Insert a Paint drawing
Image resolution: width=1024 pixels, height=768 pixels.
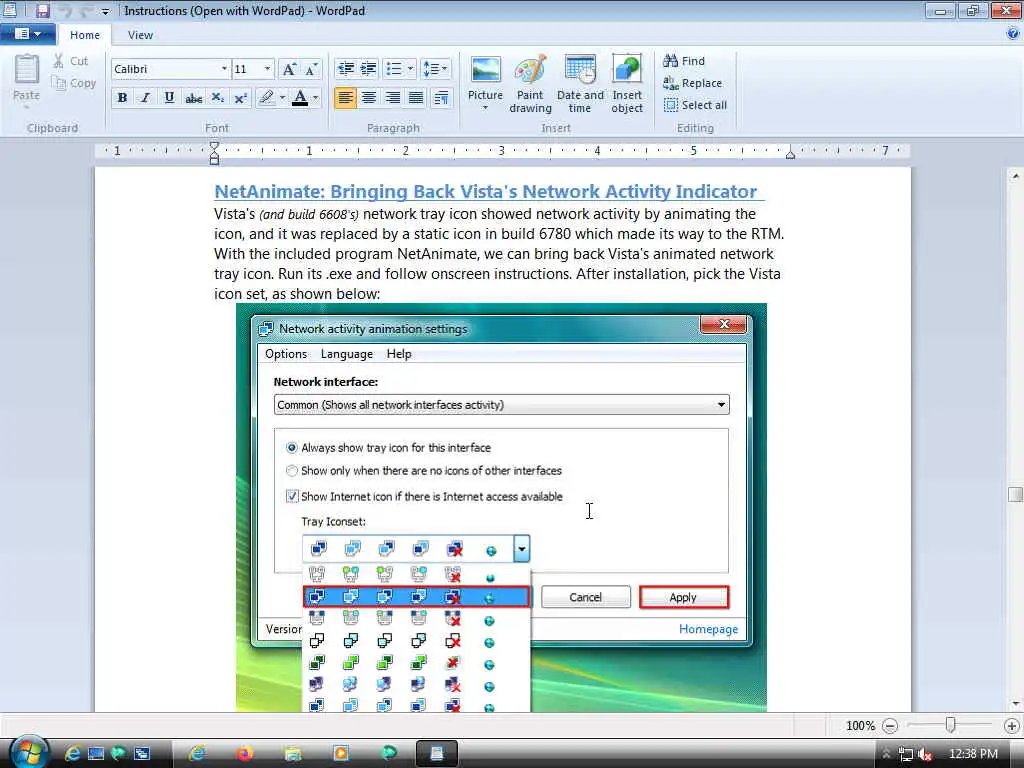coord(530,84)
